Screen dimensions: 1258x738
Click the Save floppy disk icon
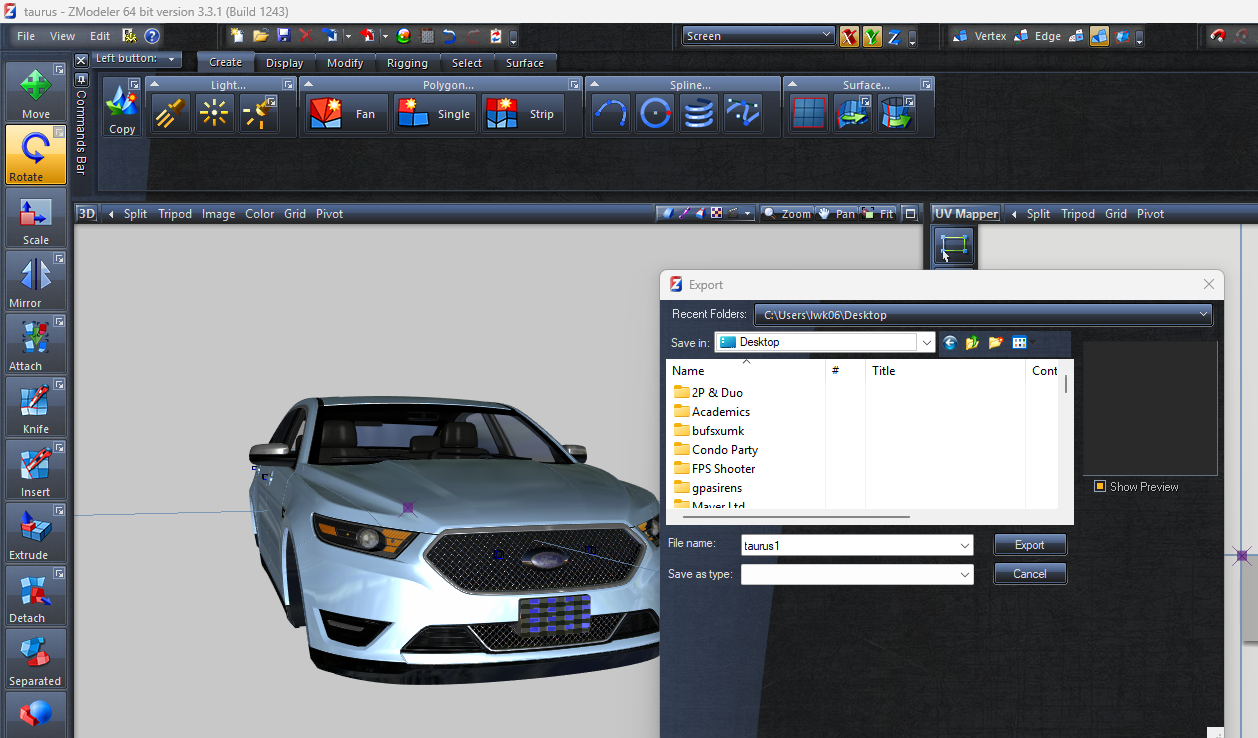[x=283, y=35]
